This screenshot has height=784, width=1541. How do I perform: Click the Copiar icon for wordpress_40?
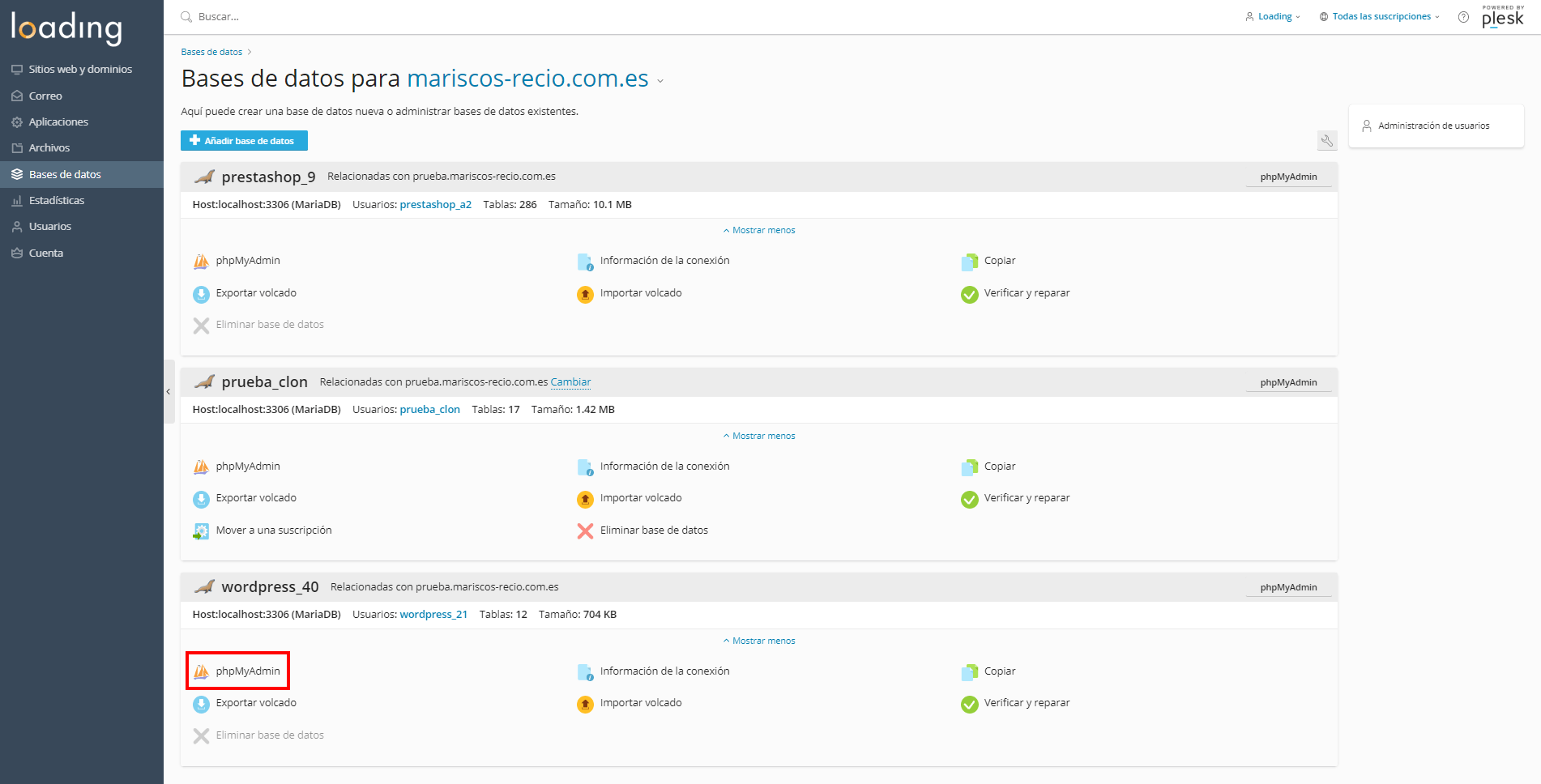click(969, 672)
